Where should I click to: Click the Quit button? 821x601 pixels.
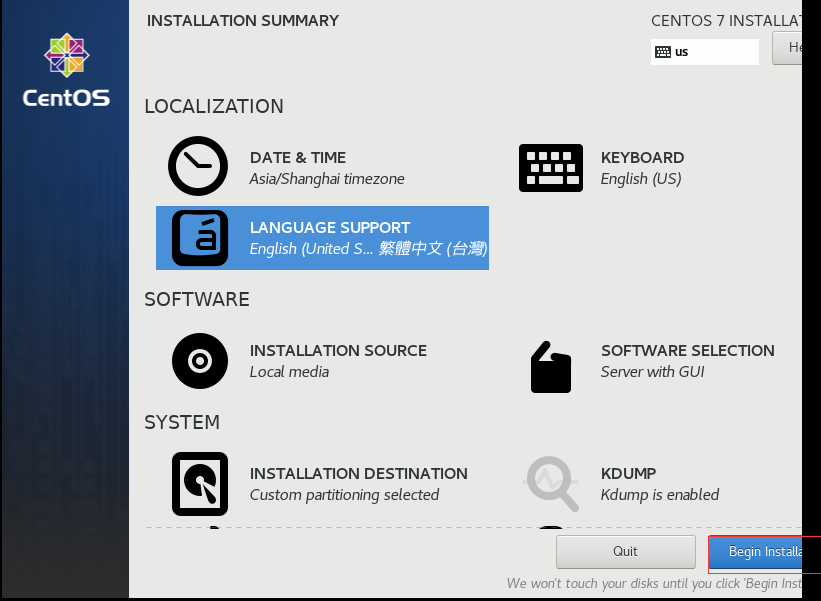[626, 551]
